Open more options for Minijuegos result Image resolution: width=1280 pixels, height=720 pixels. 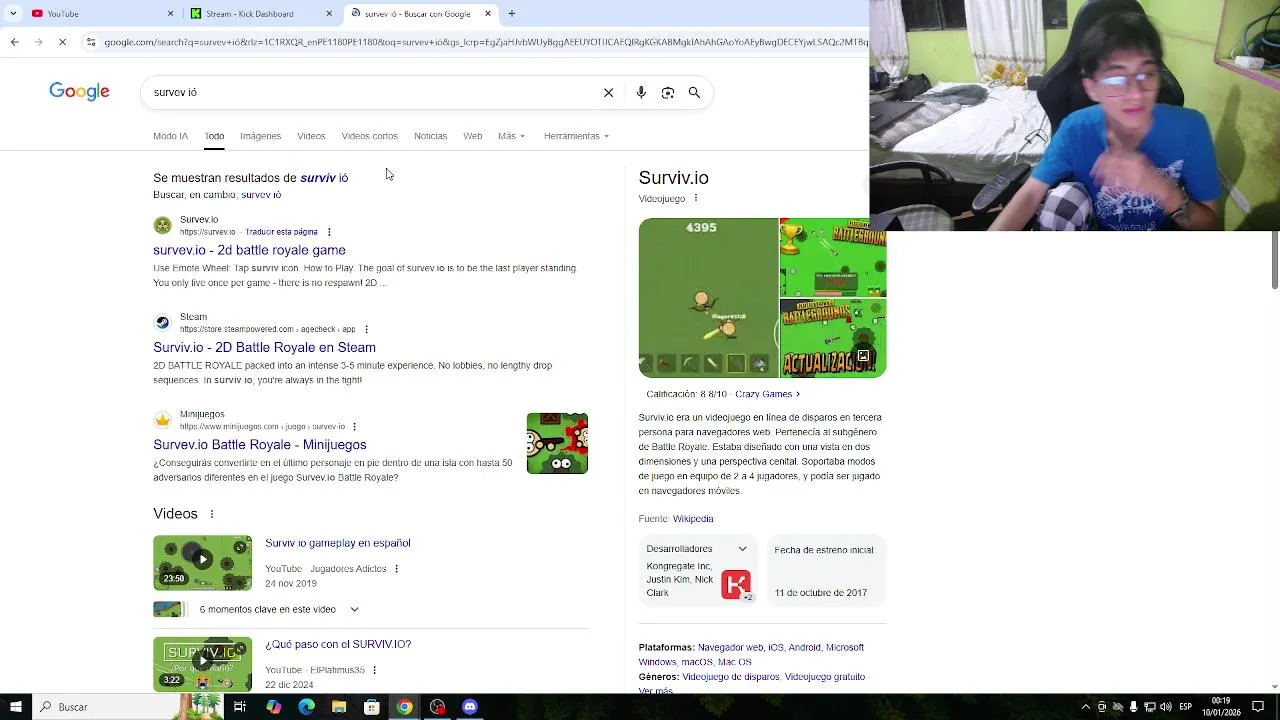[x=354, y=427]
